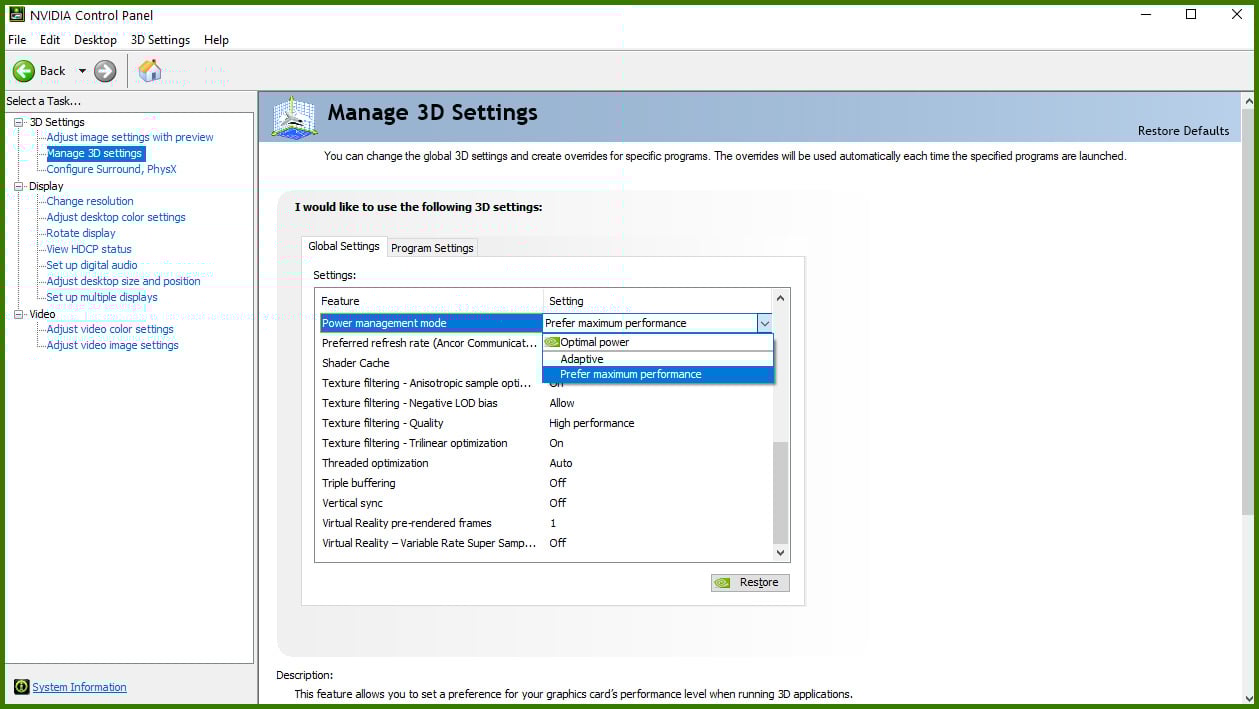The image size is (1259, 709).
Task: Select the Shader Cache row
Action: pos(430,363)
